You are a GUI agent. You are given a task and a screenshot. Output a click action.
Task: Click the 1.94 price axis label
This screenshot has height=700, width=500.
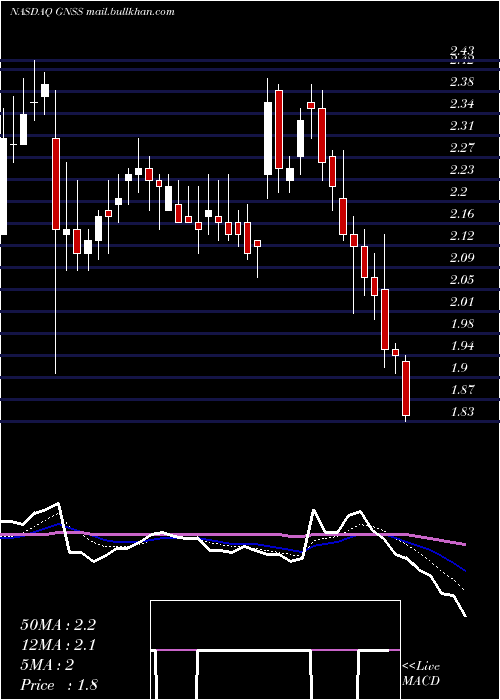pos(462,346)
